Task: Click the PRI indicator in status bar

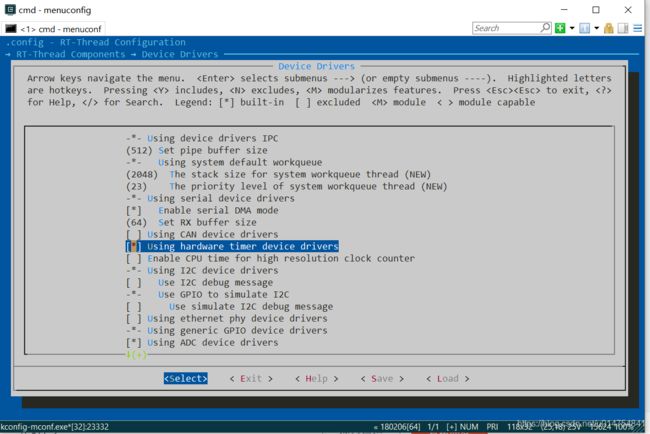Action: [x=492, y=427]
